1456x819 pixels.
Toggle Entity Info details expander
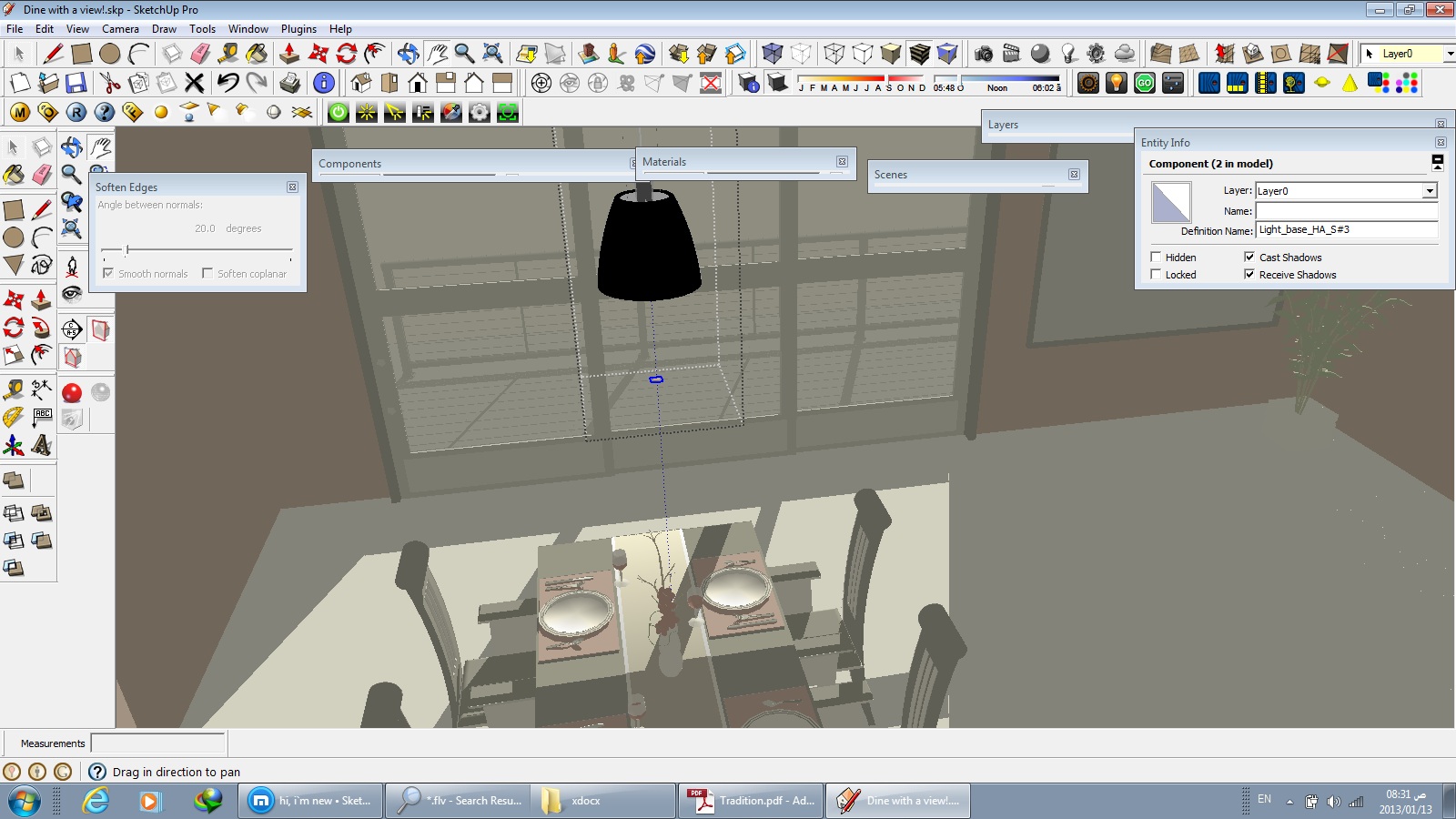coord(1438,163)
